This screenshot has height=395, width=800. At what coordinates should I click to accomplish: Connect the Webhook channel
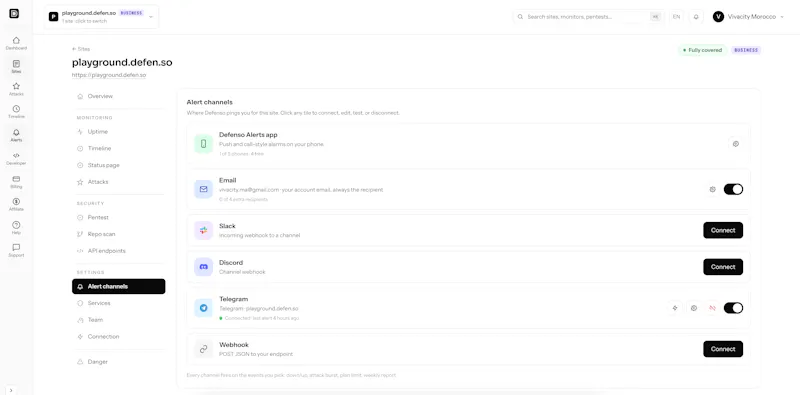pos(723,349)
